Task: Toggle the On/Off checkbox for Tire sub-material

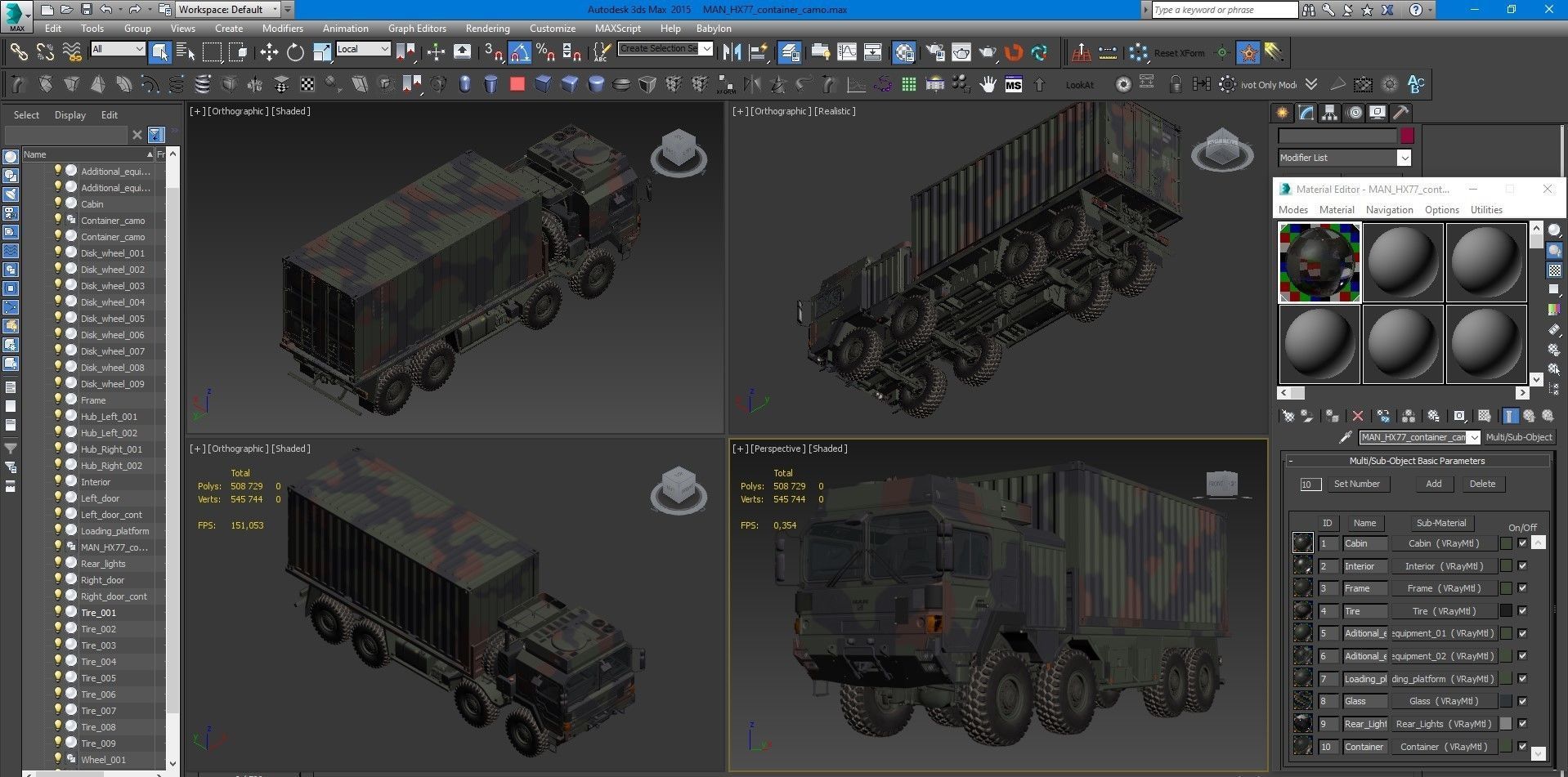Action: [x=1522, y=610]
